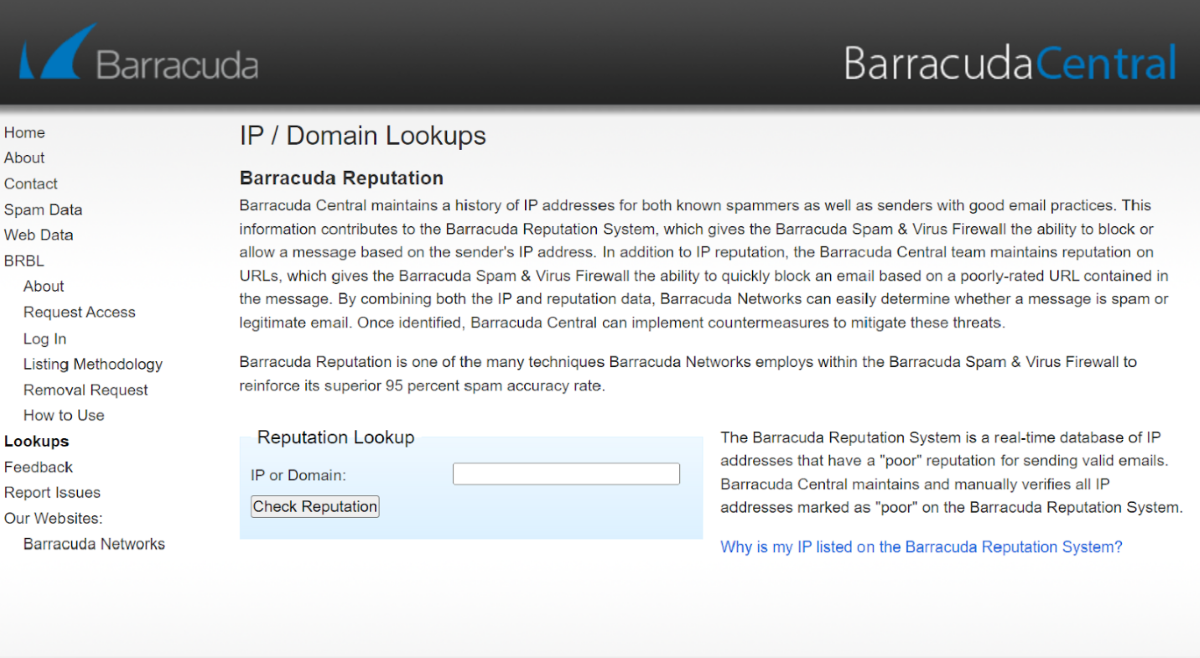This screenshot has width=1200, height=658.
Task: Go to the Home page link
Action: coord(24,133)
